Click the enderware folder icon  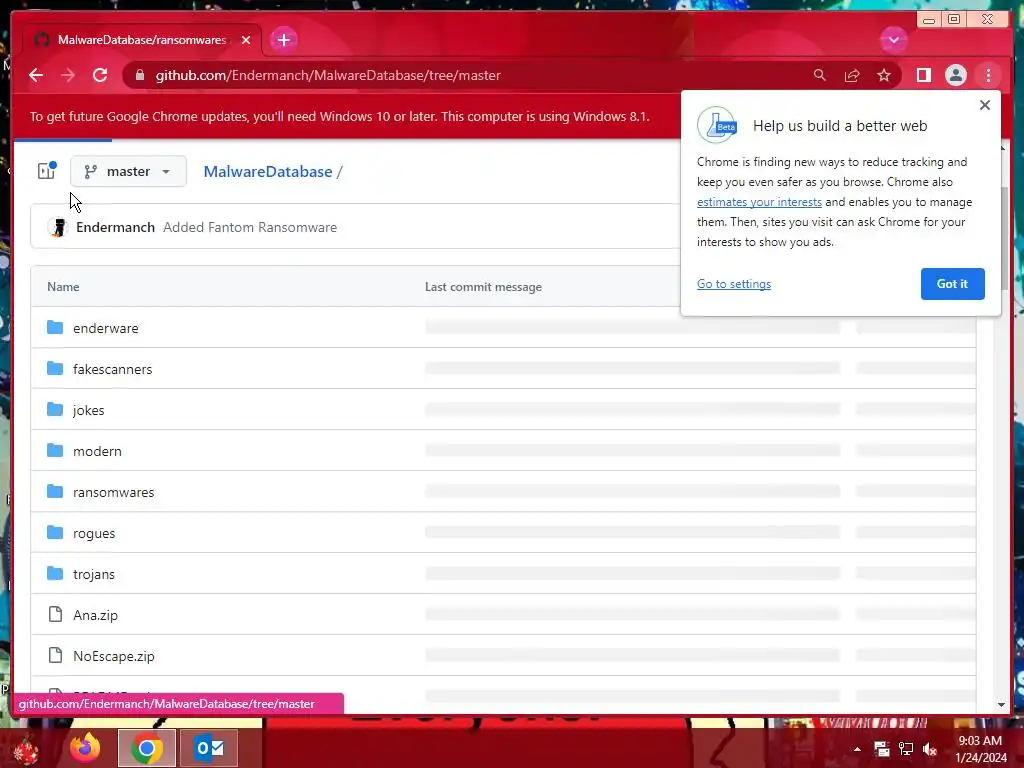55,327
